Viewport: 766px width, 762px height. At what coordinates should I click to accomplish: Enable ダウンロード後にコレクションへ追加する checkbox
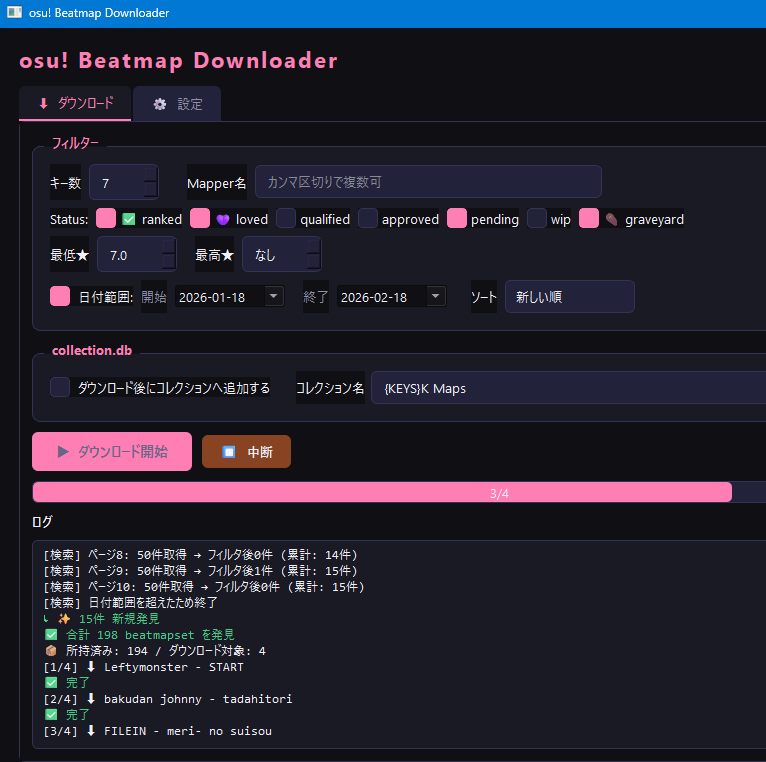pyautogui.click(x=60, y=387)
